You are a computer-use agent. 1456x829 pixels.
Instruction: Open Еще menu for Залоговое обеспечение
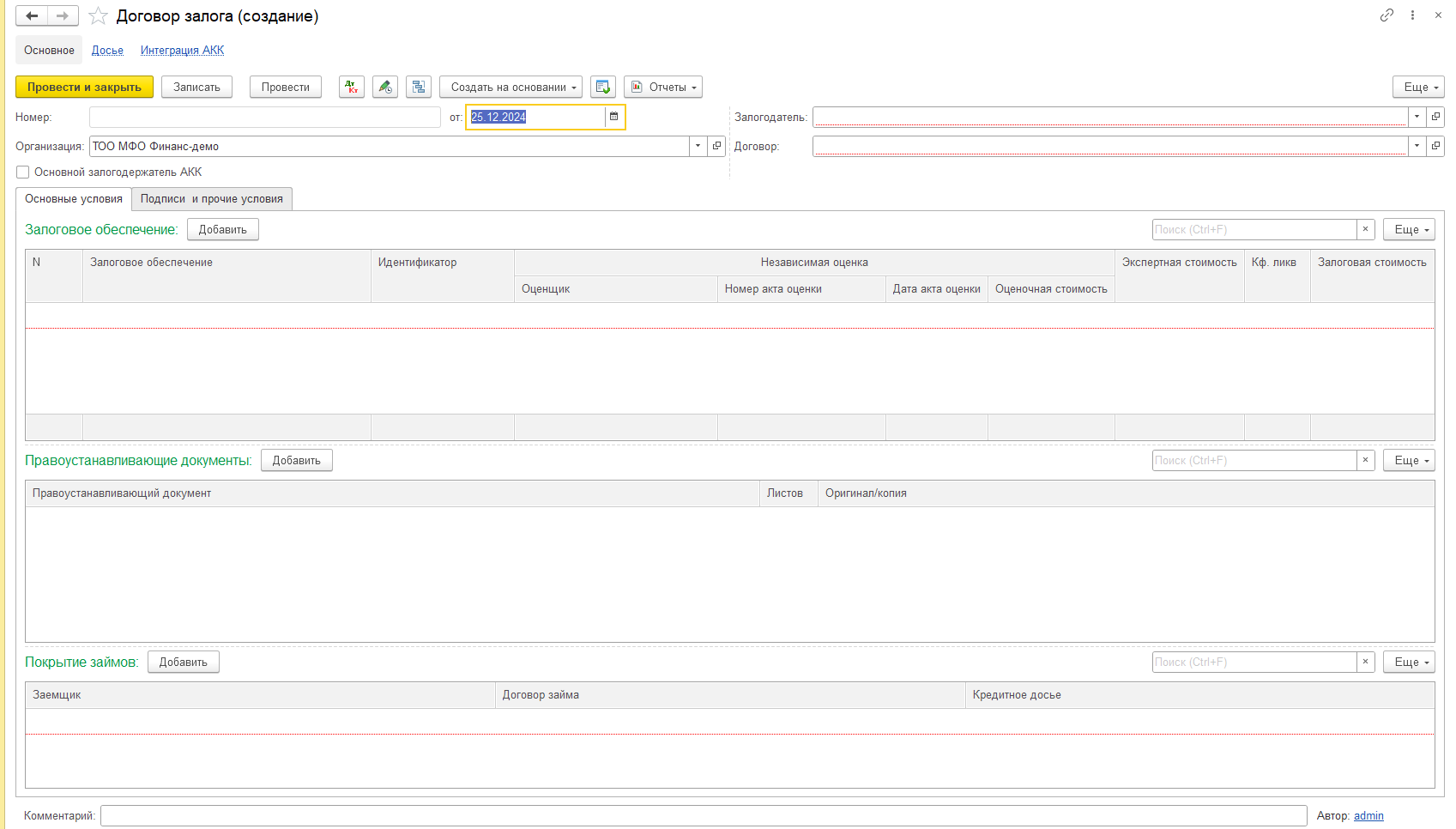[x=1409, y=229]
